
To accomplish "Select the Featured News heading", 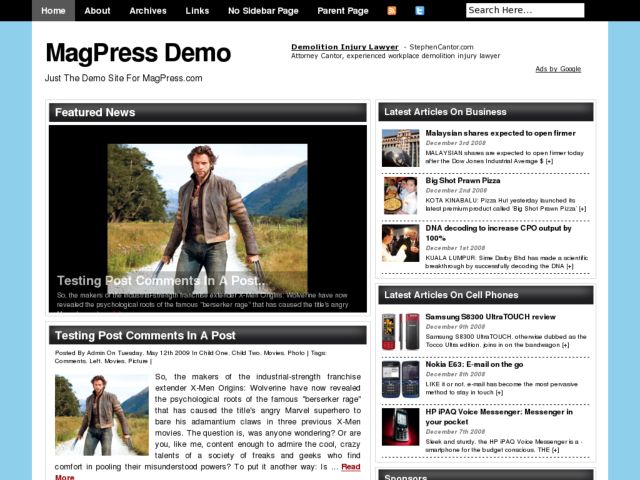I will (x=95, y=112).
